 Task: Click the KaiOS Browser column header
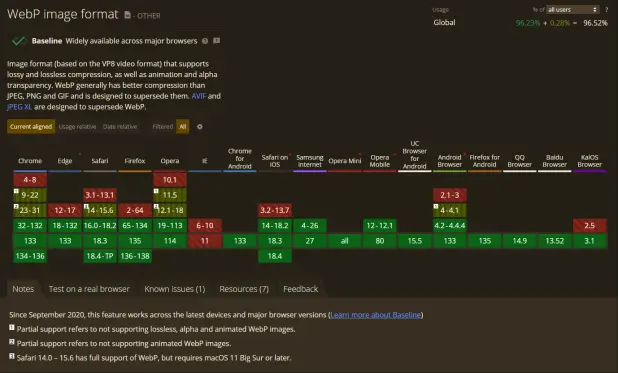click(590, 160)
